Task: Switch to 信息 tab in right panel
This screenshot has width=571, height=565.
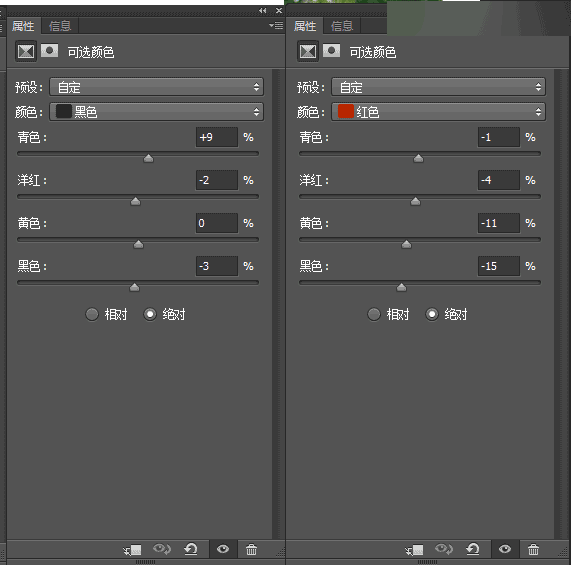Action: (x=342, y=26)
